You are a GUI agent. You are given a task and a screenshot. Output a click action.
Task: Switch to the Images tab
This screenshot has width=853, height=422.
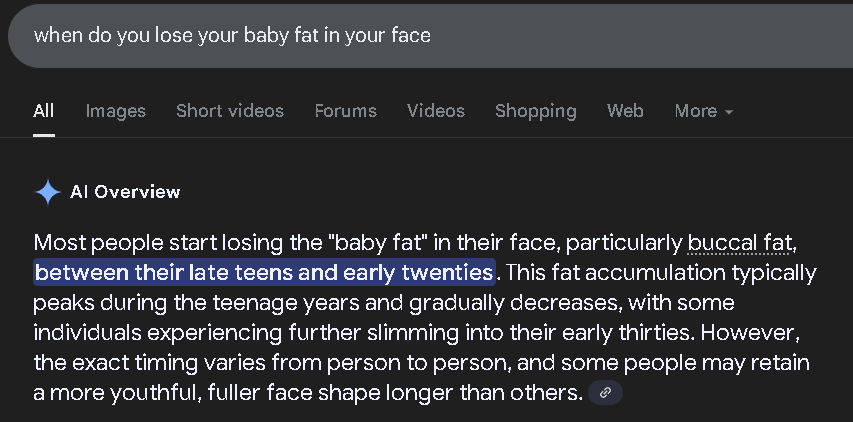coord(116,111)
